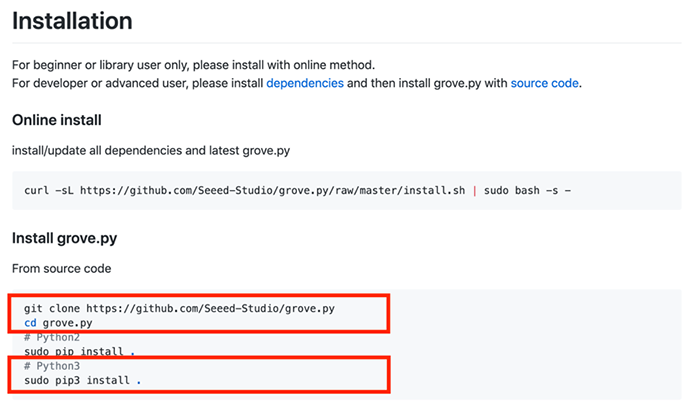The height and width of the screenshot is (406, 700).
Task: Click the blue "cd" keyword
Action: tap(30, 323)
